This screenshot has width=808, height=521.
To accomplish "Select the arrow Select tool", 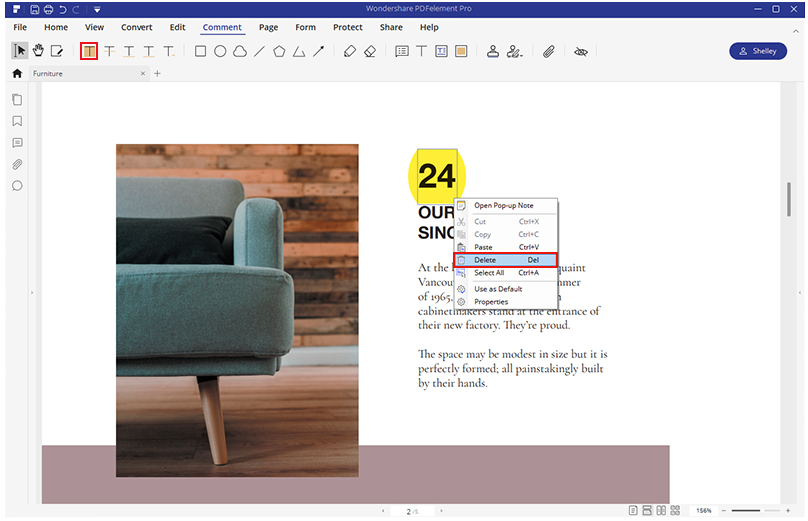I will click(20, 51).
